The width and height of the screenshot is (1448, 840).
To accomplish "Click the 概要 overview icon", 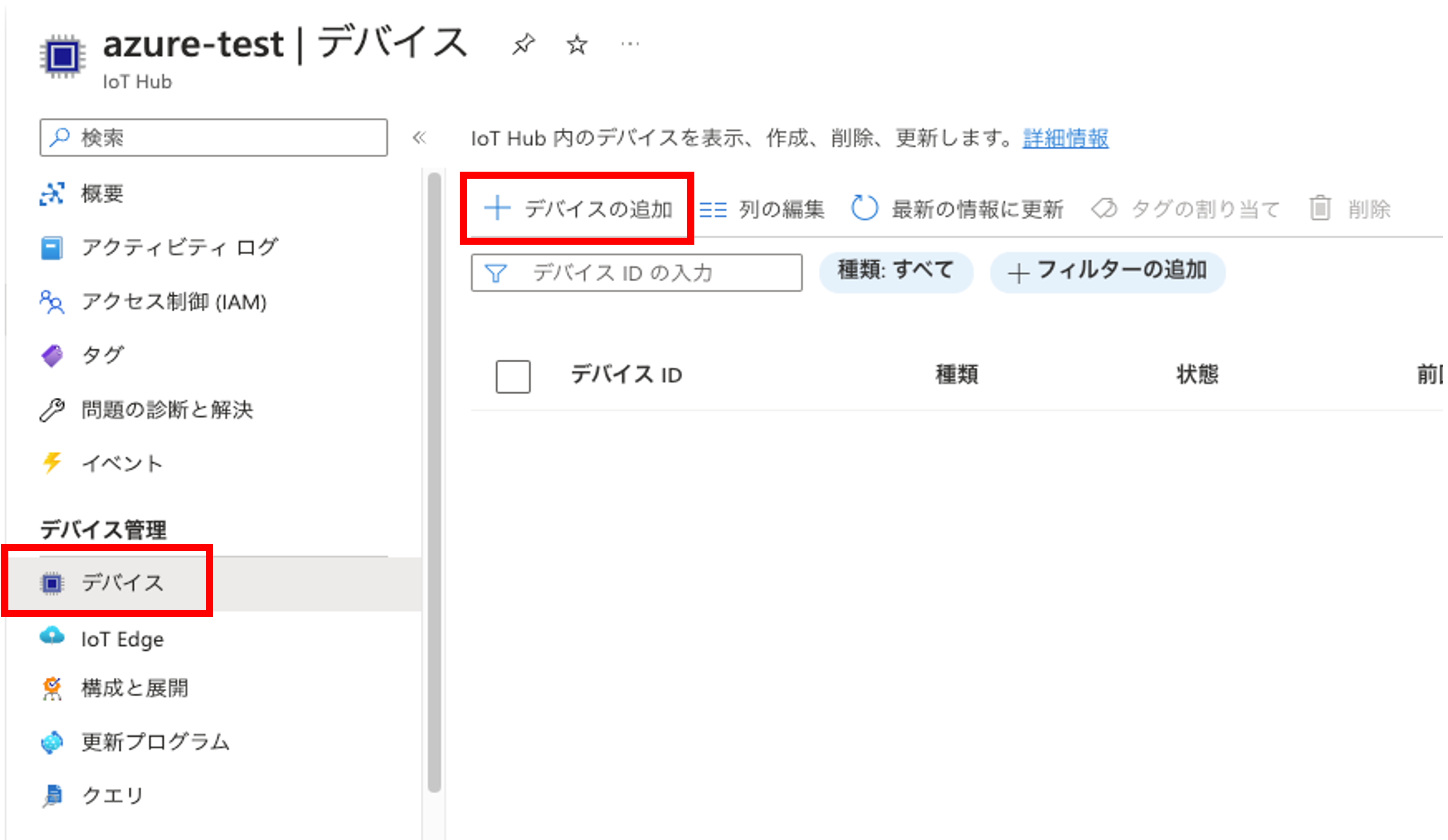I will click(52, 193).
